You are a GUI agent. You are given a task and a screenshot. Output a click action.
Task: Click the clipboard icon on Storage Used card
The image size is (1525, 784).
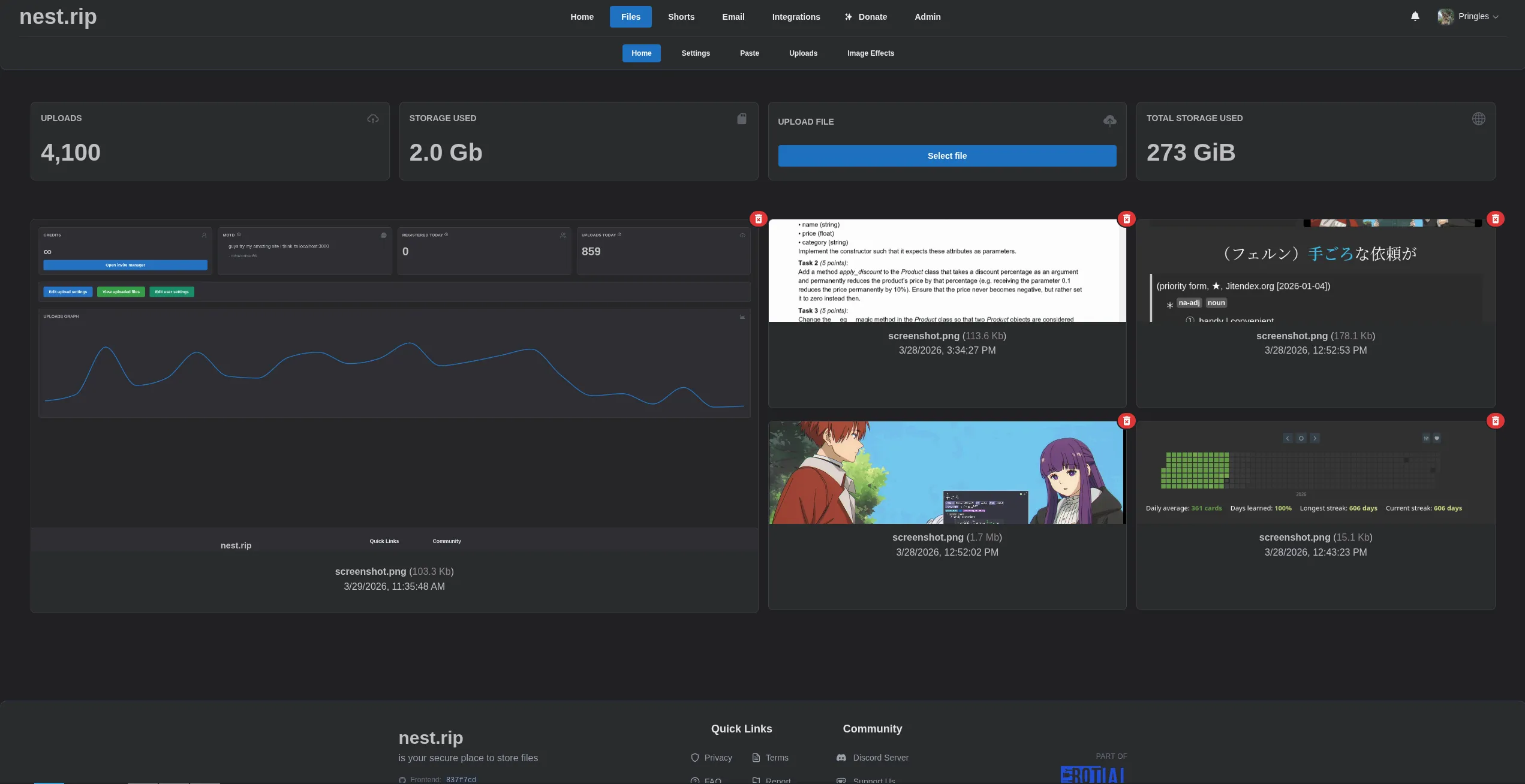click(741, 118)
